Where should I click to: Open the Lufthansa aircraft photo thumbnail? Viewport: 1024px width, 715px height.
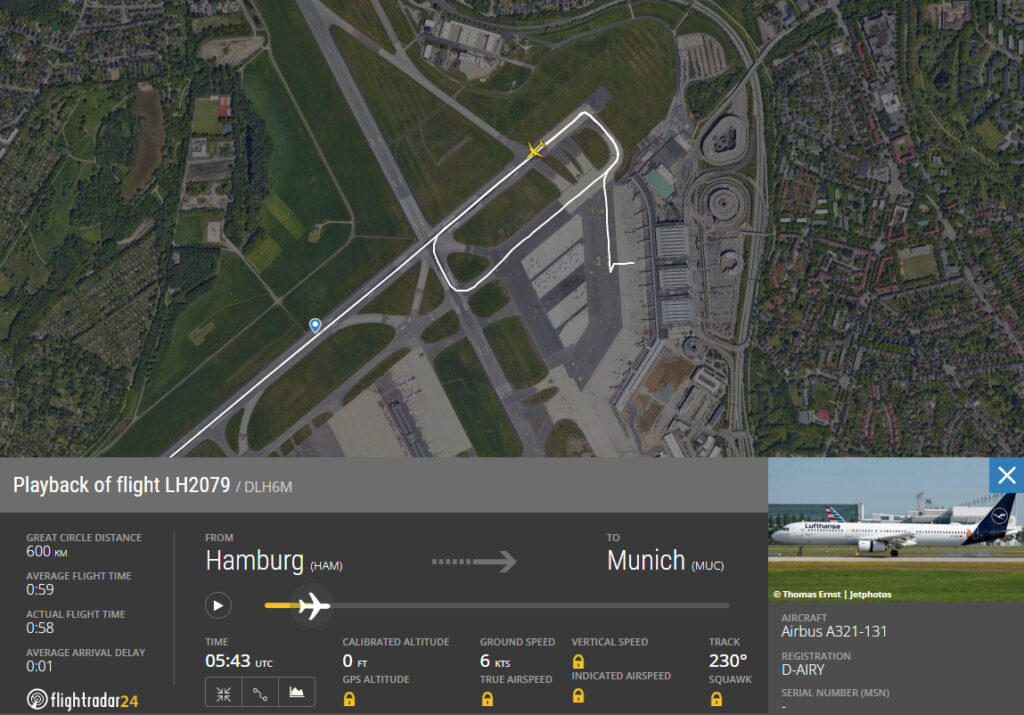(x=896, y=530)
